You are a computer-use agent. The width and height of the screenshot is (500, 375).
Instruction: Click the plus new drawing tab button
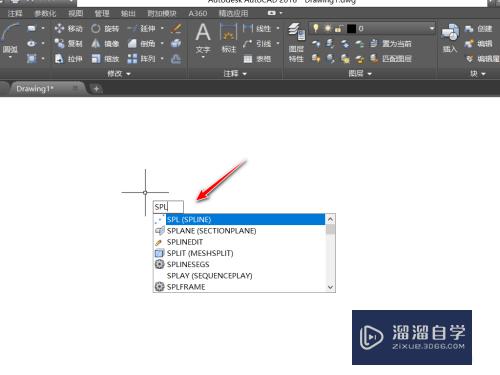coord(96,89)
